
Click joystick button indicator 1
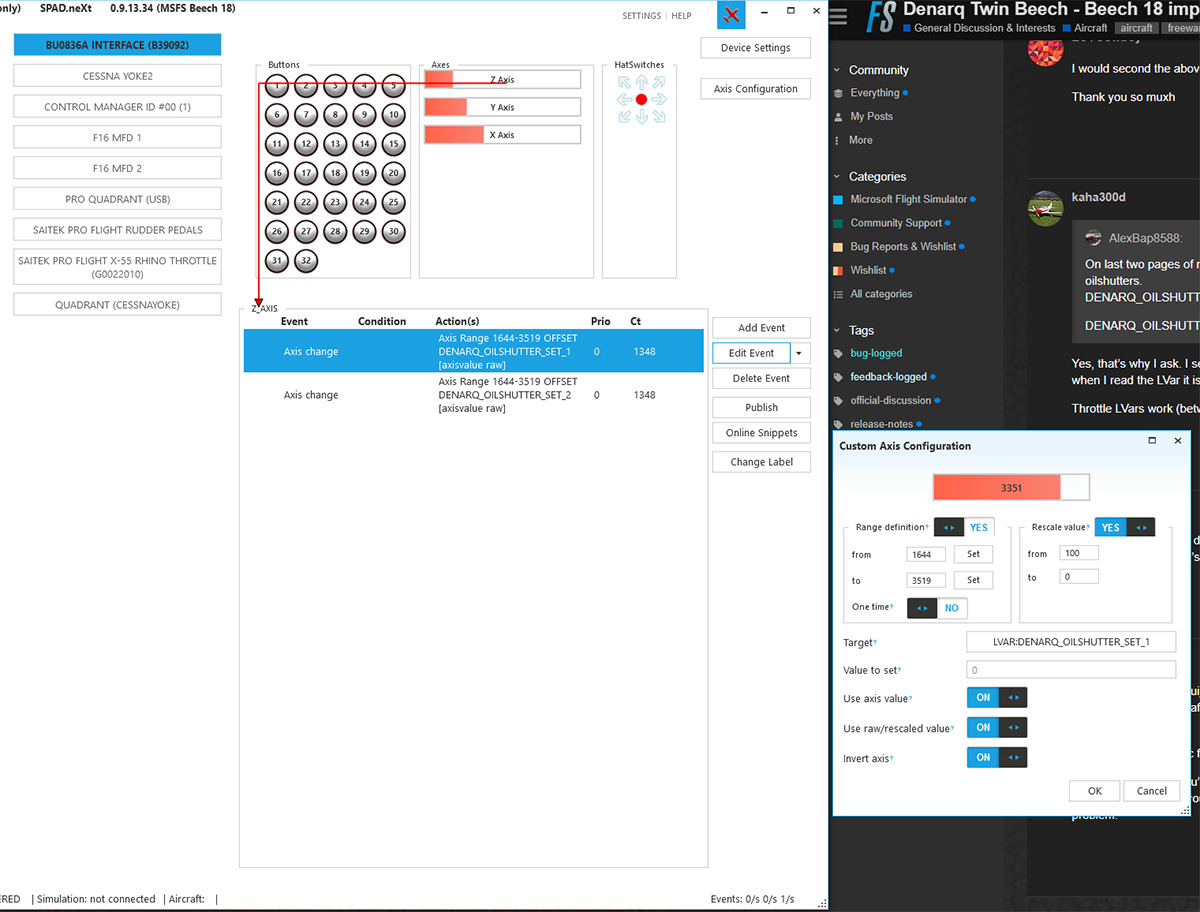pos(277,86)
